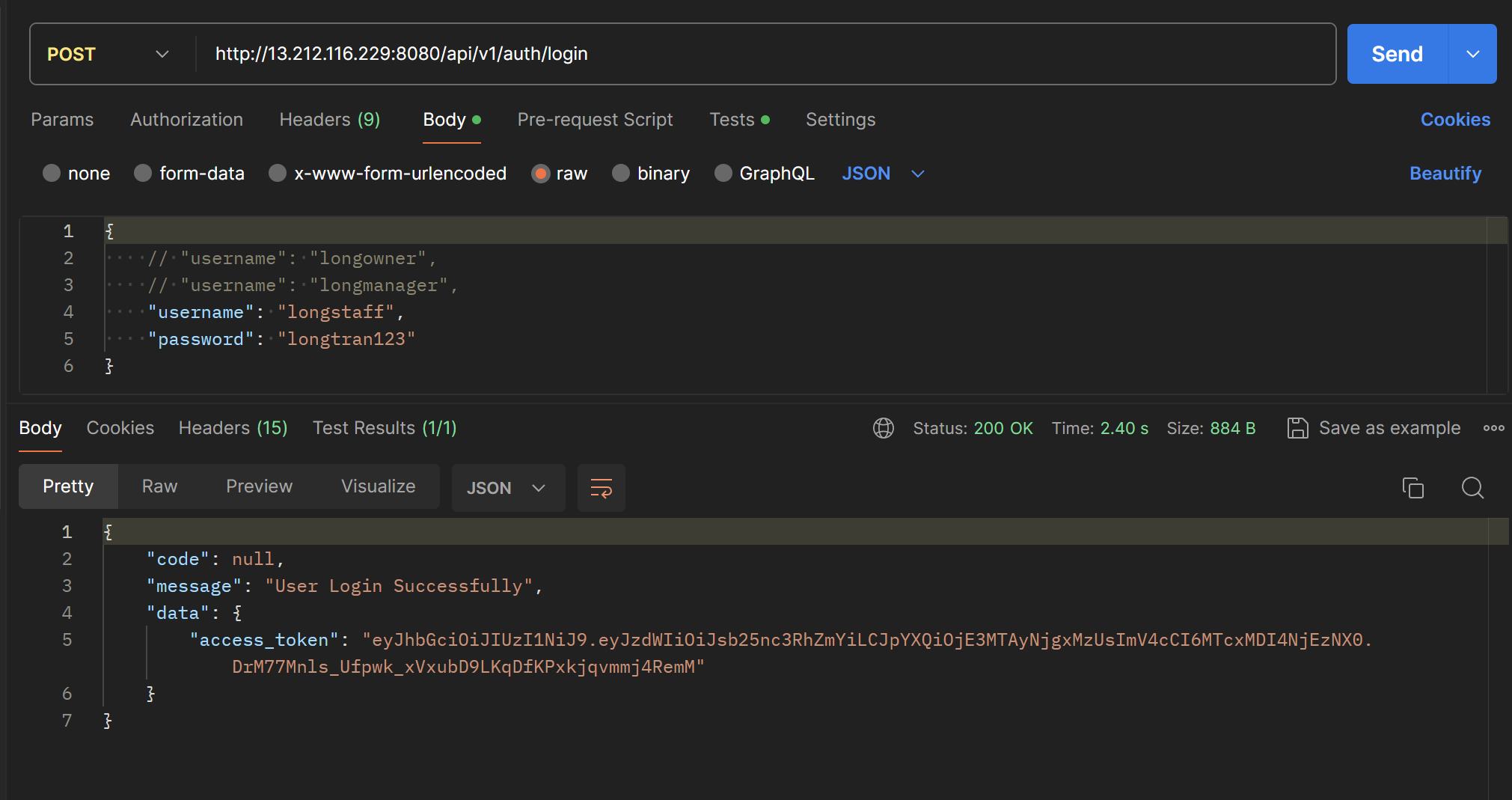Image resolution: width=1512 pixels, height=800 pixels.
Task: Select the response Body tab
Action: pos(40,428)
